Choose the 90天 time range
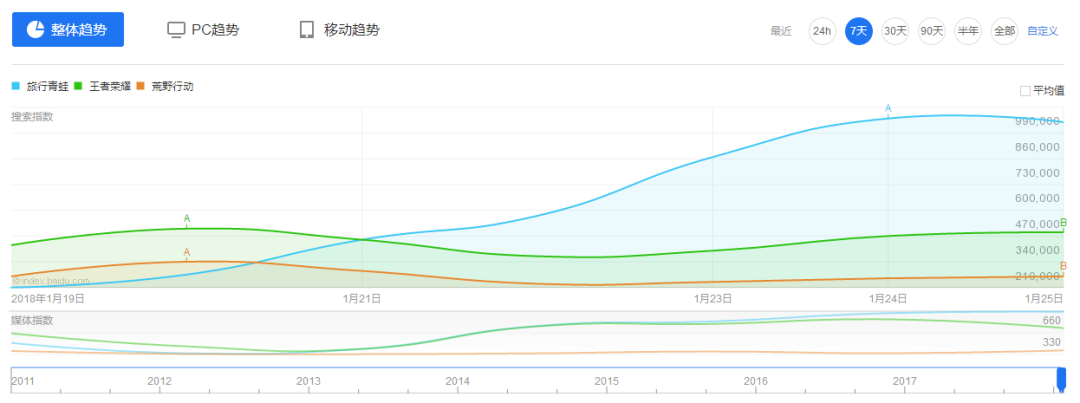 [x=932, y=31]
